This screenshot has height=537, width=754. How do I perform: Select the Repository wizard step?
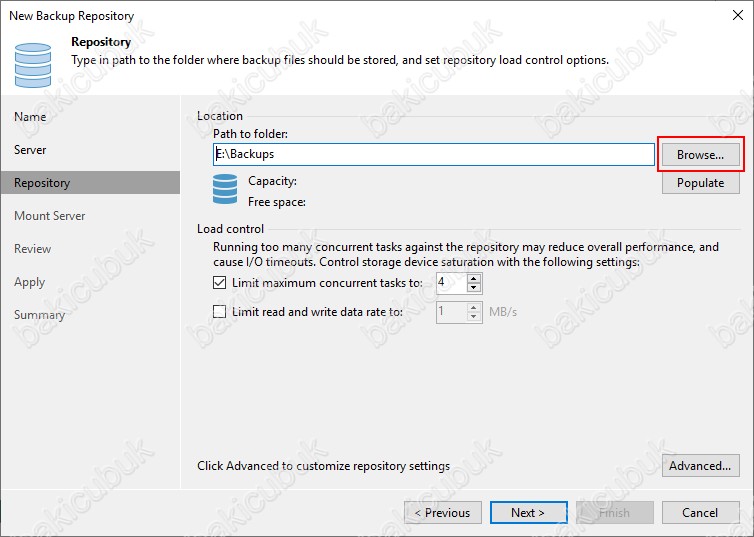click(90, 183)
